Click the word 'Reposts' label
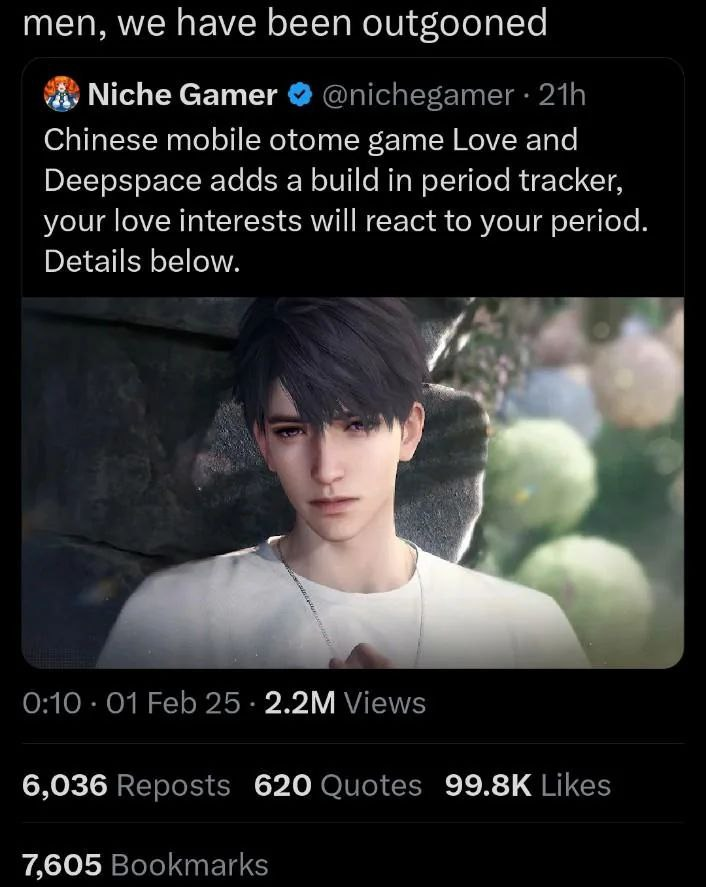The image size is (706, 887). pyautogui.click(x=174, y=785)
